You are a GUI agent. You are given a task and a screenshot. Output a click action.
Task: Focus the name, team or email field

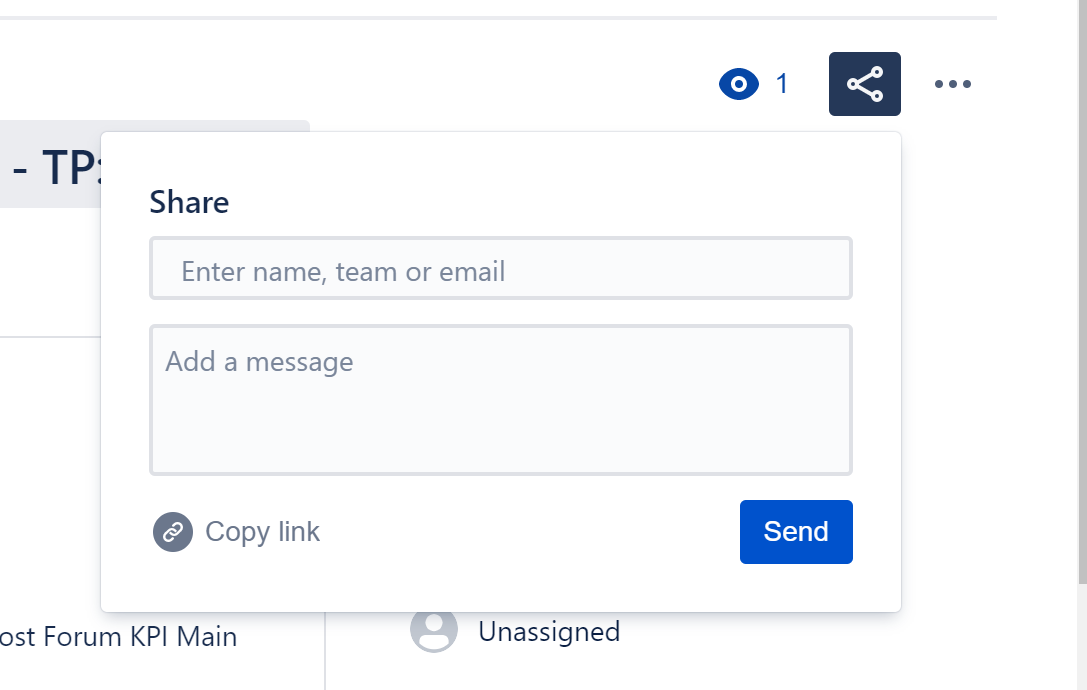click(501, 268)
